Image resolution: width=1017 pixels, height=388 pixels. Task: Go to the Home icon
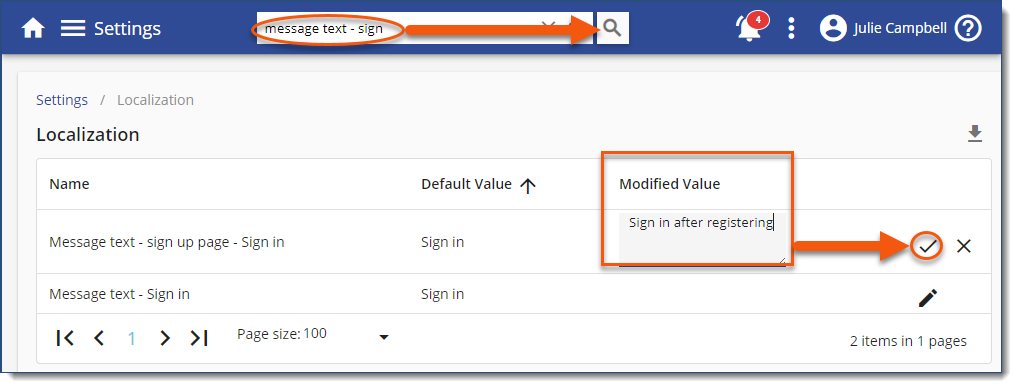[33, 29]
